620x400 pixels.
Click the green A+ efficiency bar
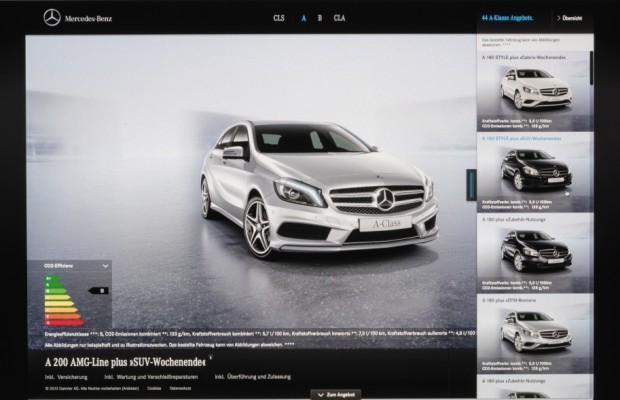(x=51, y=278)
